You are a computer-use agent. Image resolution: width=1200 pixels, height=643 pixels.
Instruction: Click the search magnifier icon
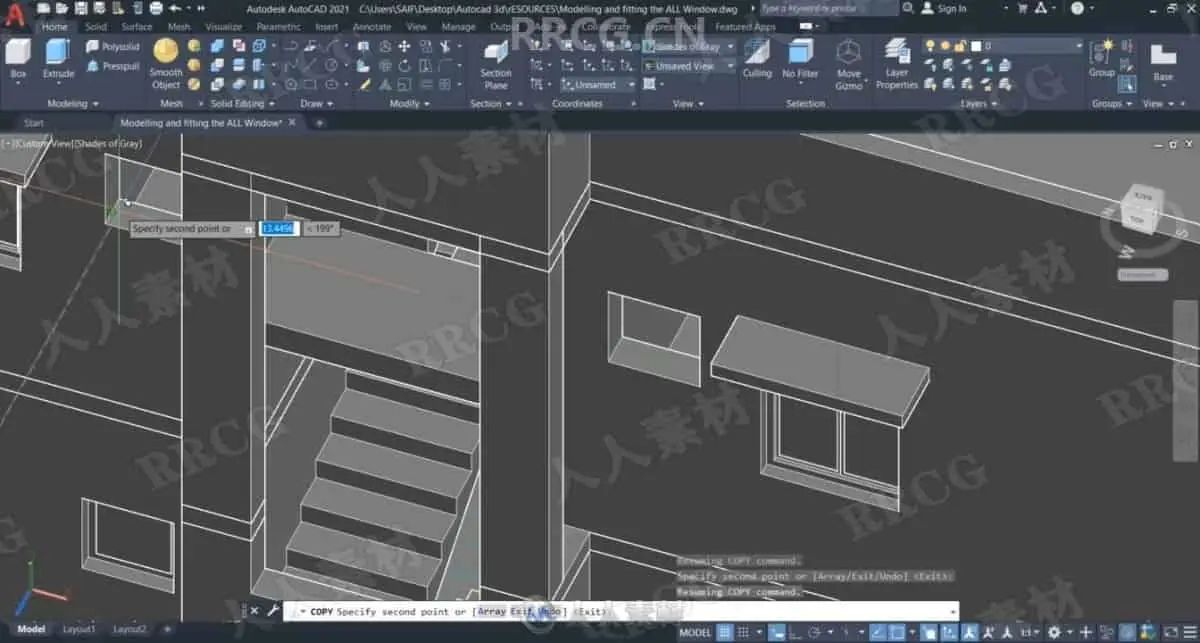pyautogui.click(x=908, y=8)
